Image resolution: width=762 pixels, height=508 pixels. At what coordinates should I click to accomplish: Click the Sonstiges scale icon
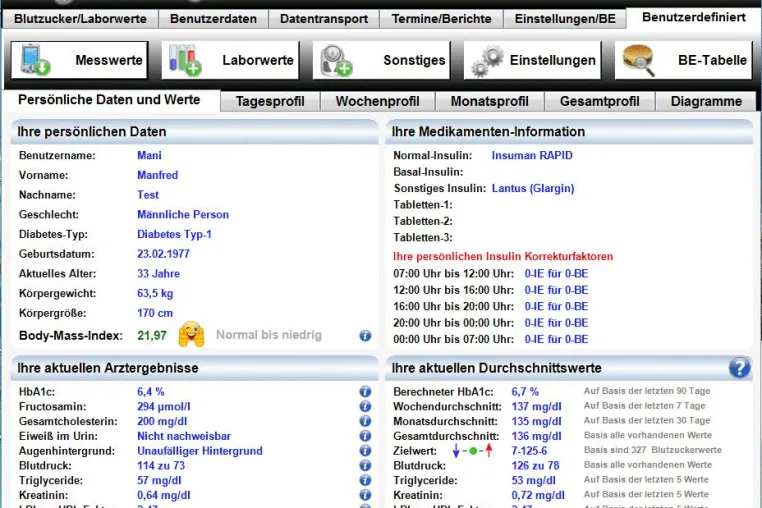pos(336,60)
